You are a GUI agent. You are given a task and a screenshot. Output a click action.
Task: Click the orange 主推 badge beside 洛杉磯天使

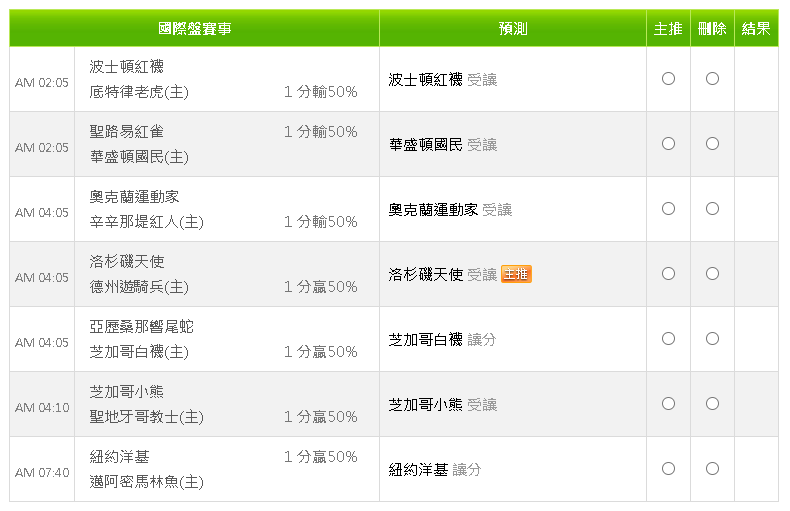516,274
